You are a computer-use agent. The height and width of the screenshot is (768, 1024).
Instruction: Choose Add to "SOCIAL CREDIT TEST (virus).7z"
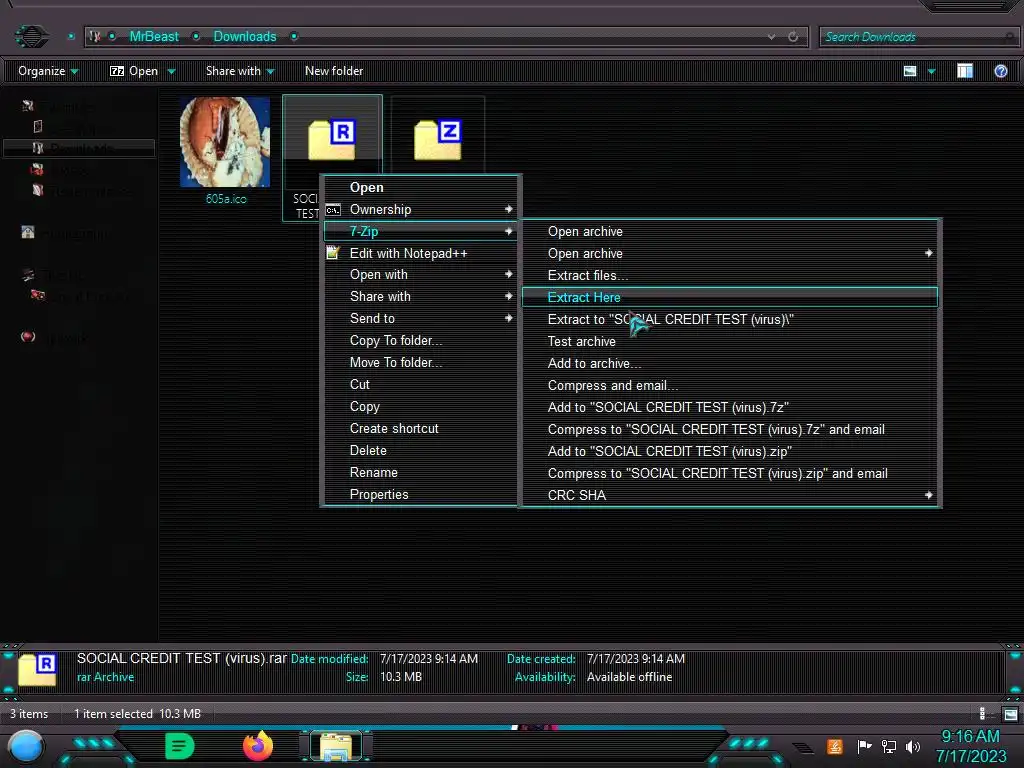[x=730, y=408]
